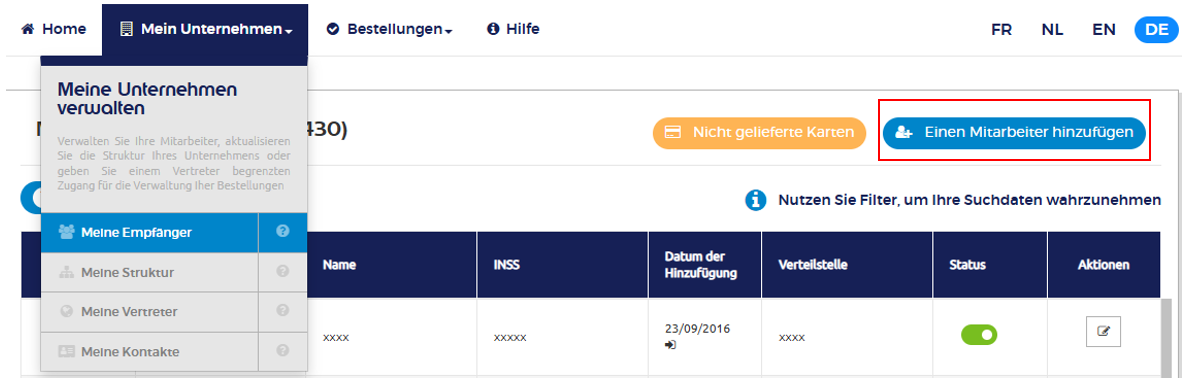
Task: Click the table's vertical scrollbar
Action: coord(1167,336)
